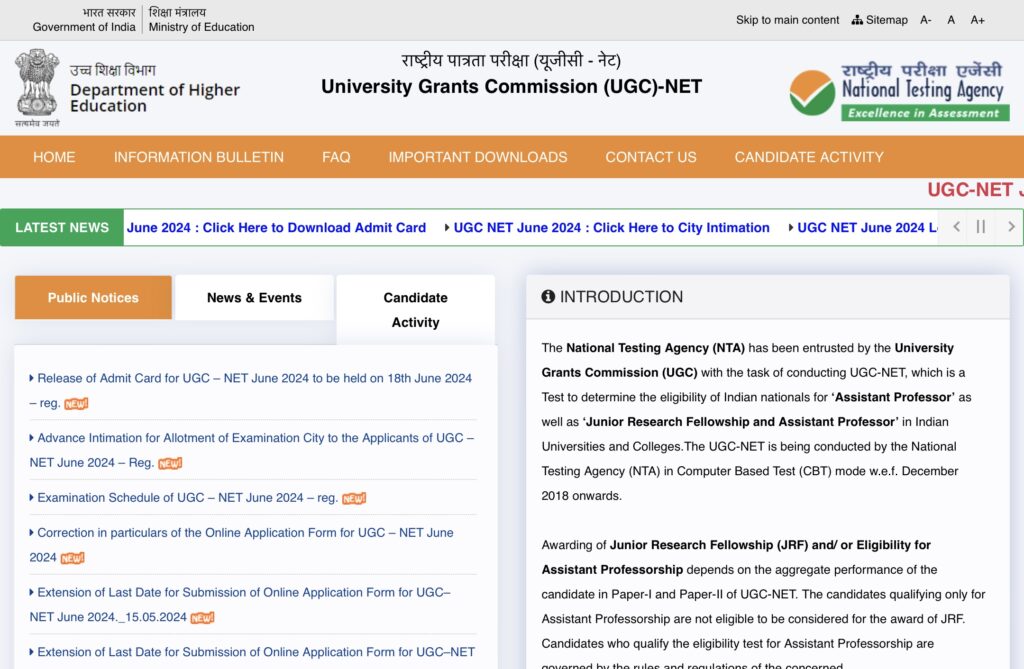Open Release of Admit Card notice
The width and height of the screenshot is (1024, 669).
pyautogui.click(x=251, y=390)
